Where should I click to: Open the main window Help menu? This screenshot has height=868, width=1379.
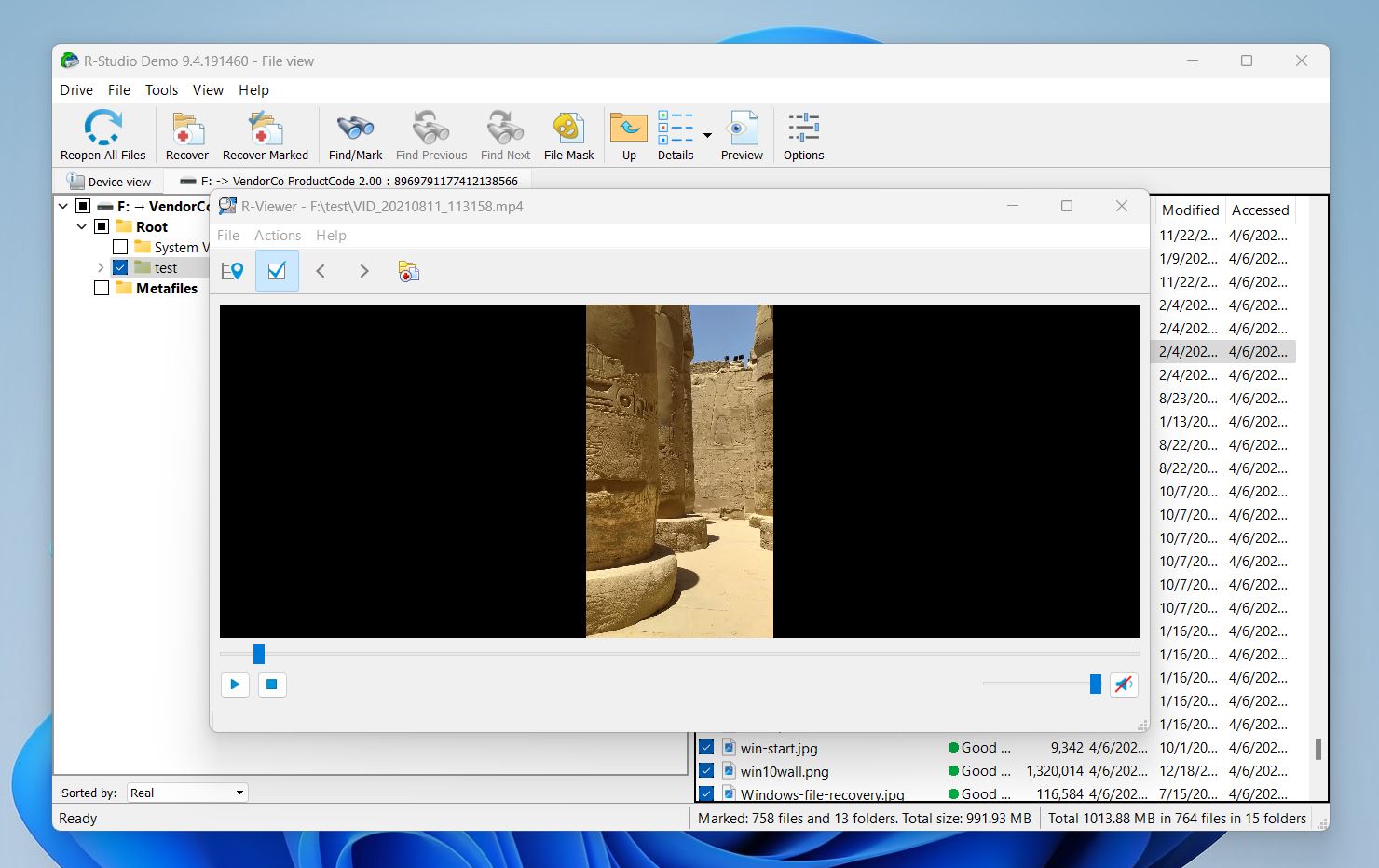point(253,90)
